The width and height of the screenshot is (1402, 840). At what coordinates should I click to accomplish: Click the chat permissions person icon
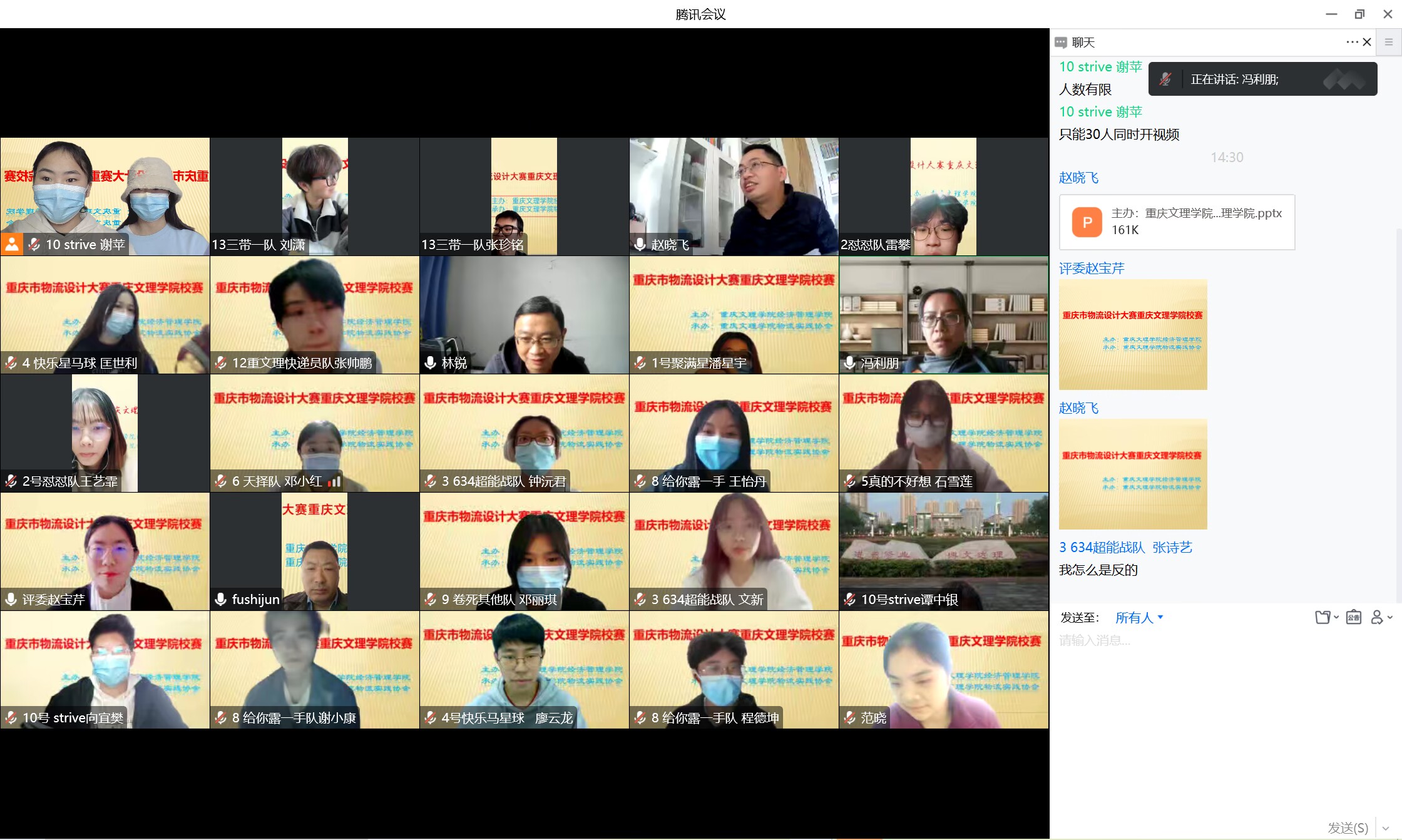pos(1377,618)
